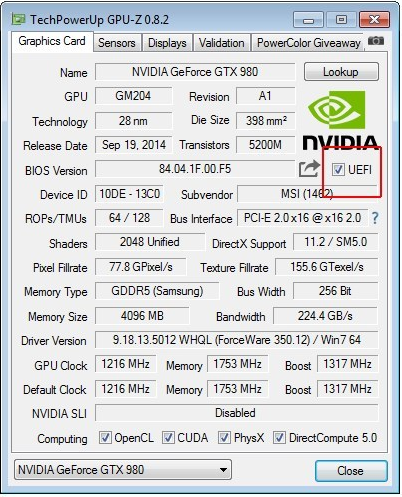Click the BIOS share export arrow icon
This screenshot has width=402, height=497.
[309, 169]
